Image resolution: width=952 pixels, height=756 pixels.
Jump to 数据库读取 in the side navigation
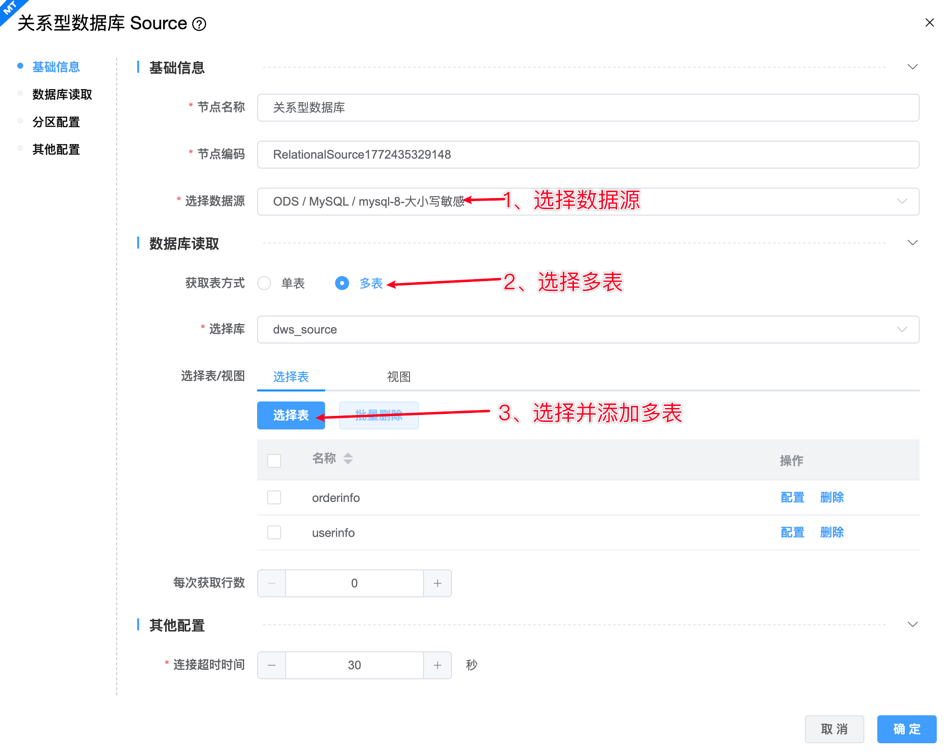(x=62, y=94)
